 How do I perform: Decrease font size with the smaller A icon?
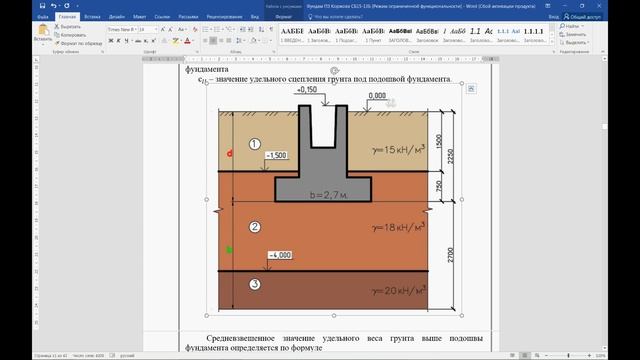[x=171, y=29]
